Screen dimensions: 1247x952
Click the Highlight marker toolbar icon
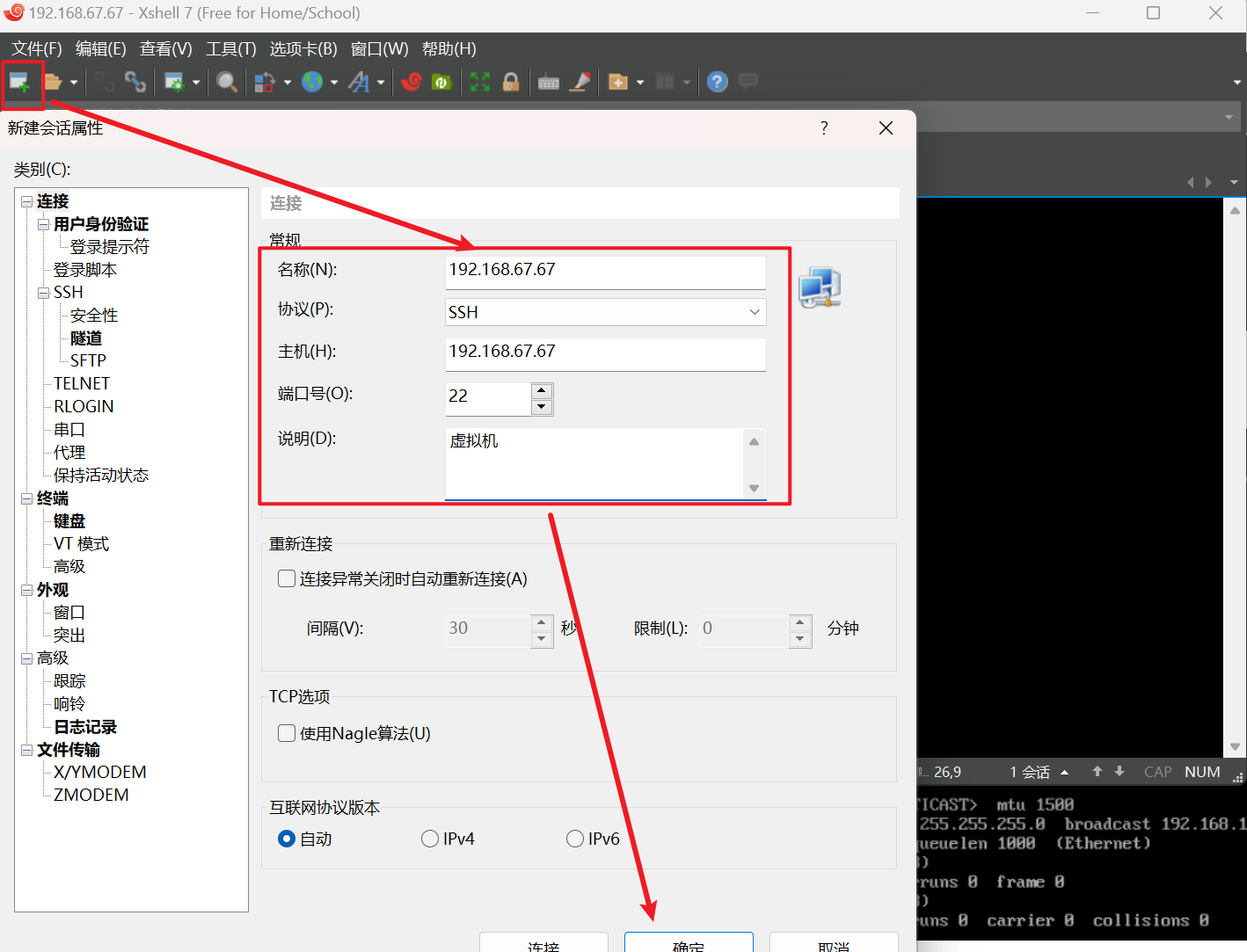580,82
